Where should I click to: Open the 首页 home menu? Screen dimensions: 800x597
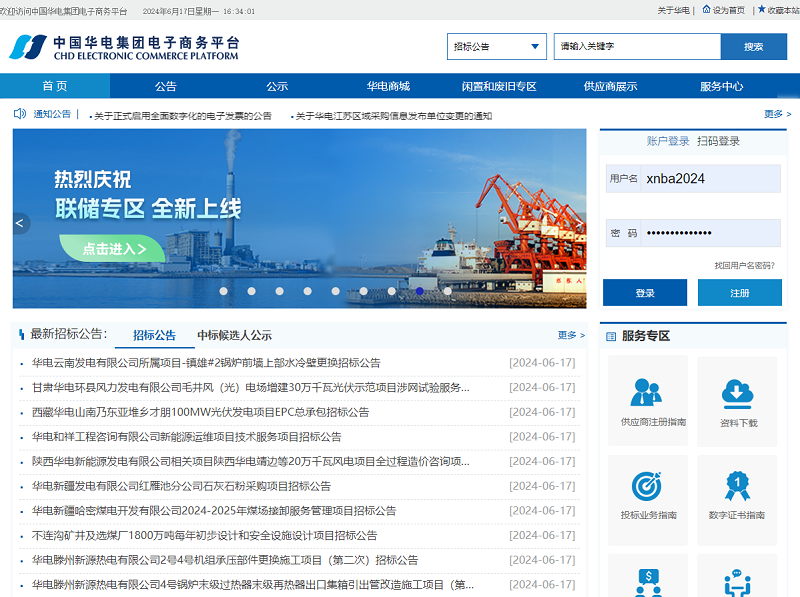(55, 86)
